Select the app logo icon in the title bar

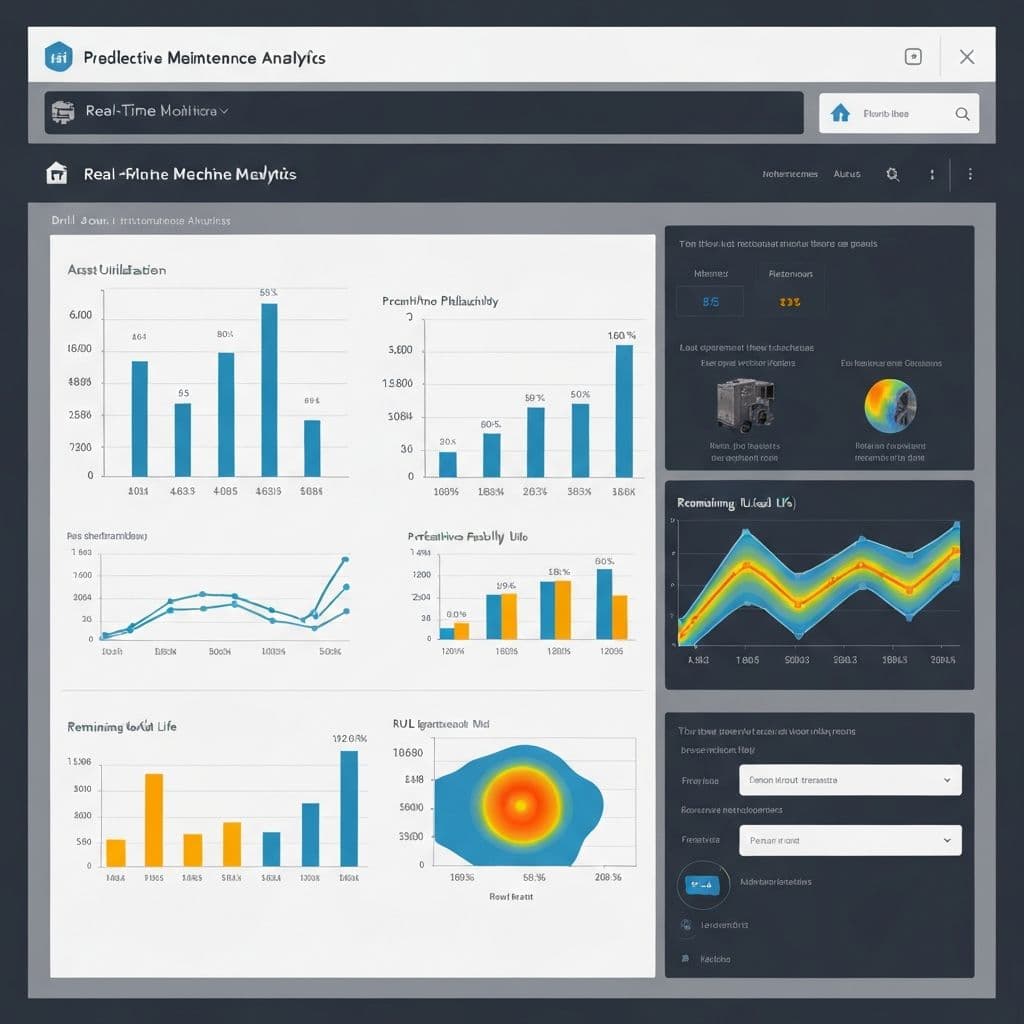click(x=58, y=57)
